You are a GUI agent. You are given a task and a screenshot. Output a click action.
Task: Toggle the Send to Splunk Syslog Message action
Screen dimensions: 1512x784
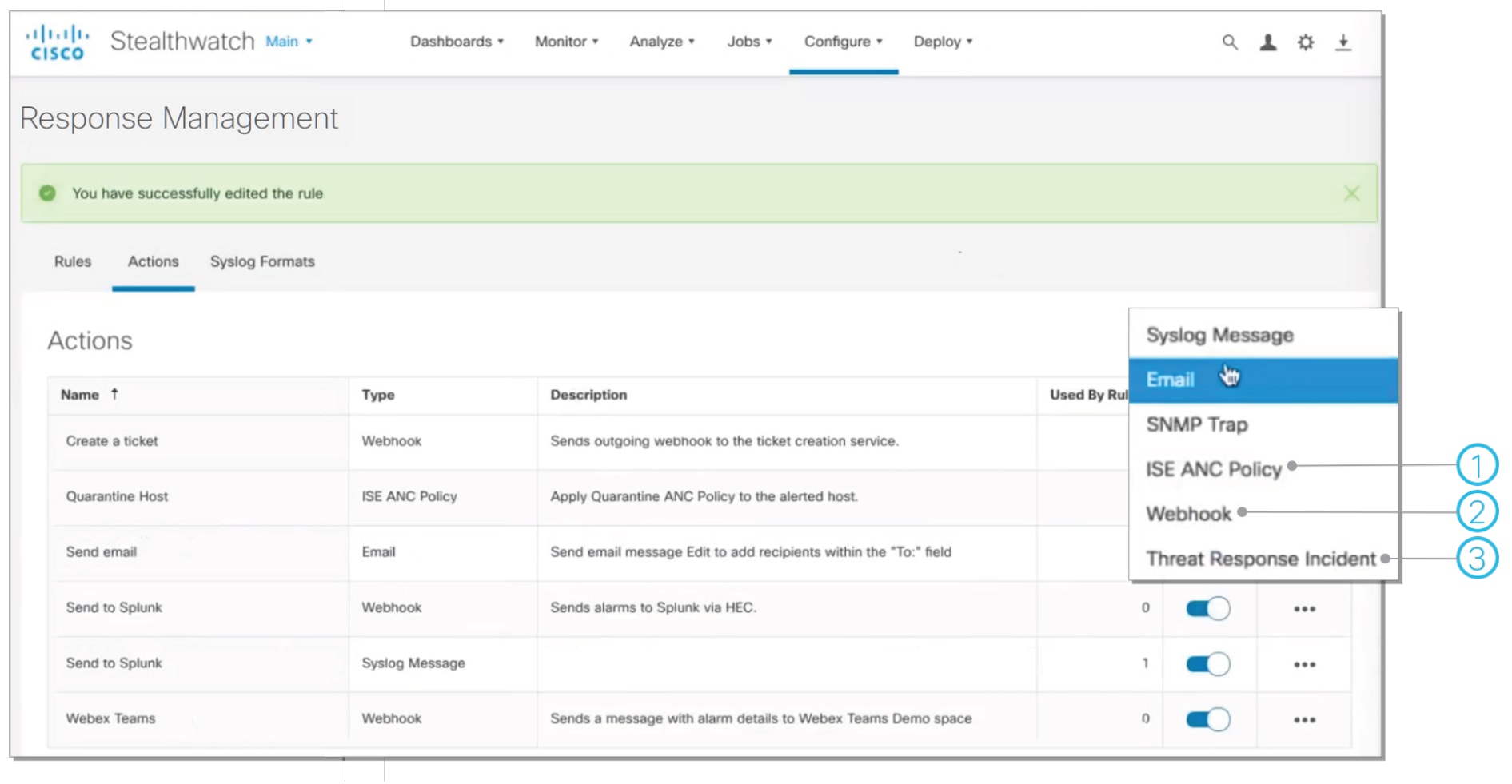coord(1207,664)
